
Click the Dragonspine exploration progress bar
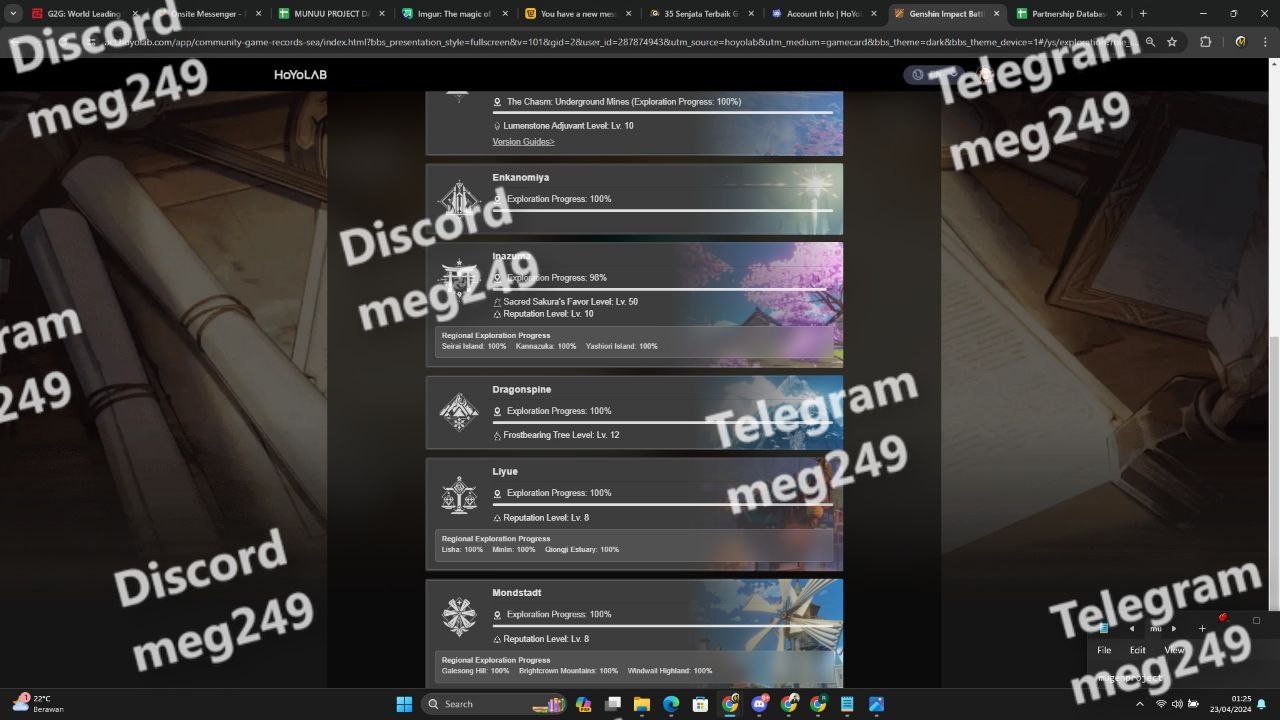(663, 422)
